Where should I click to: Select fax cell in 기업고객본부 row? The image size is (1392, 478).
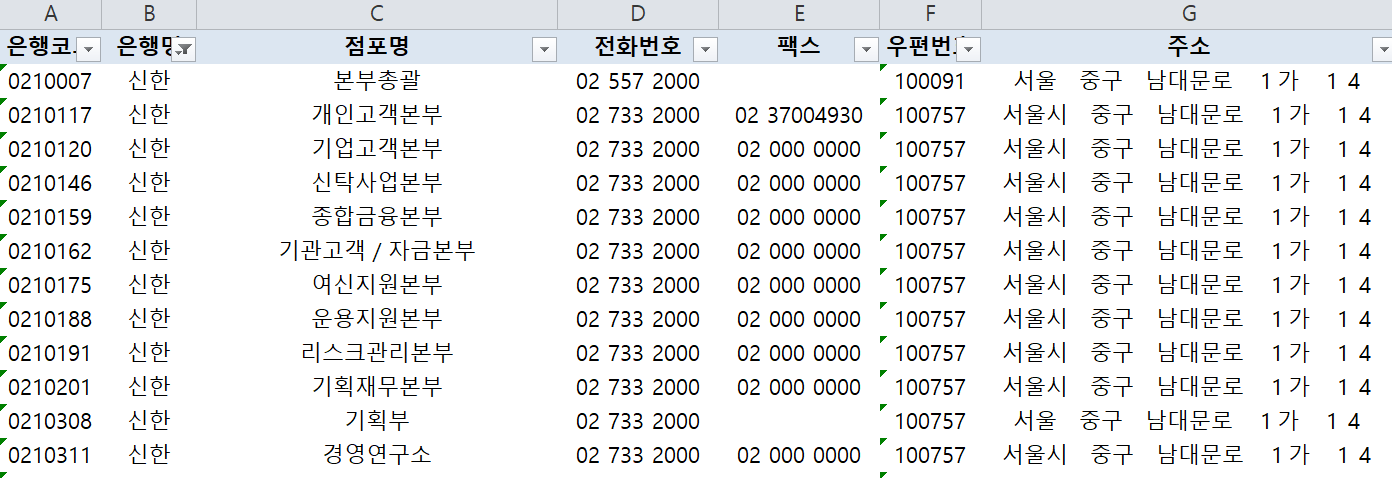799,149
